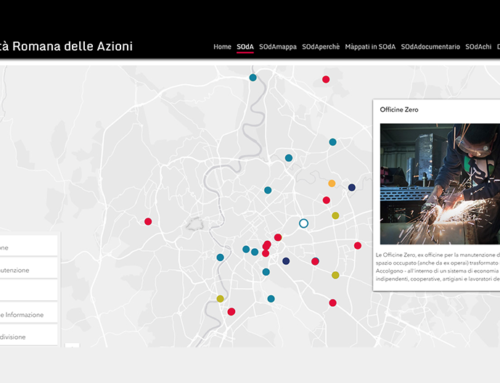
Task: Select the SOdA navigation tab
Action: click(x=245, y=47)
